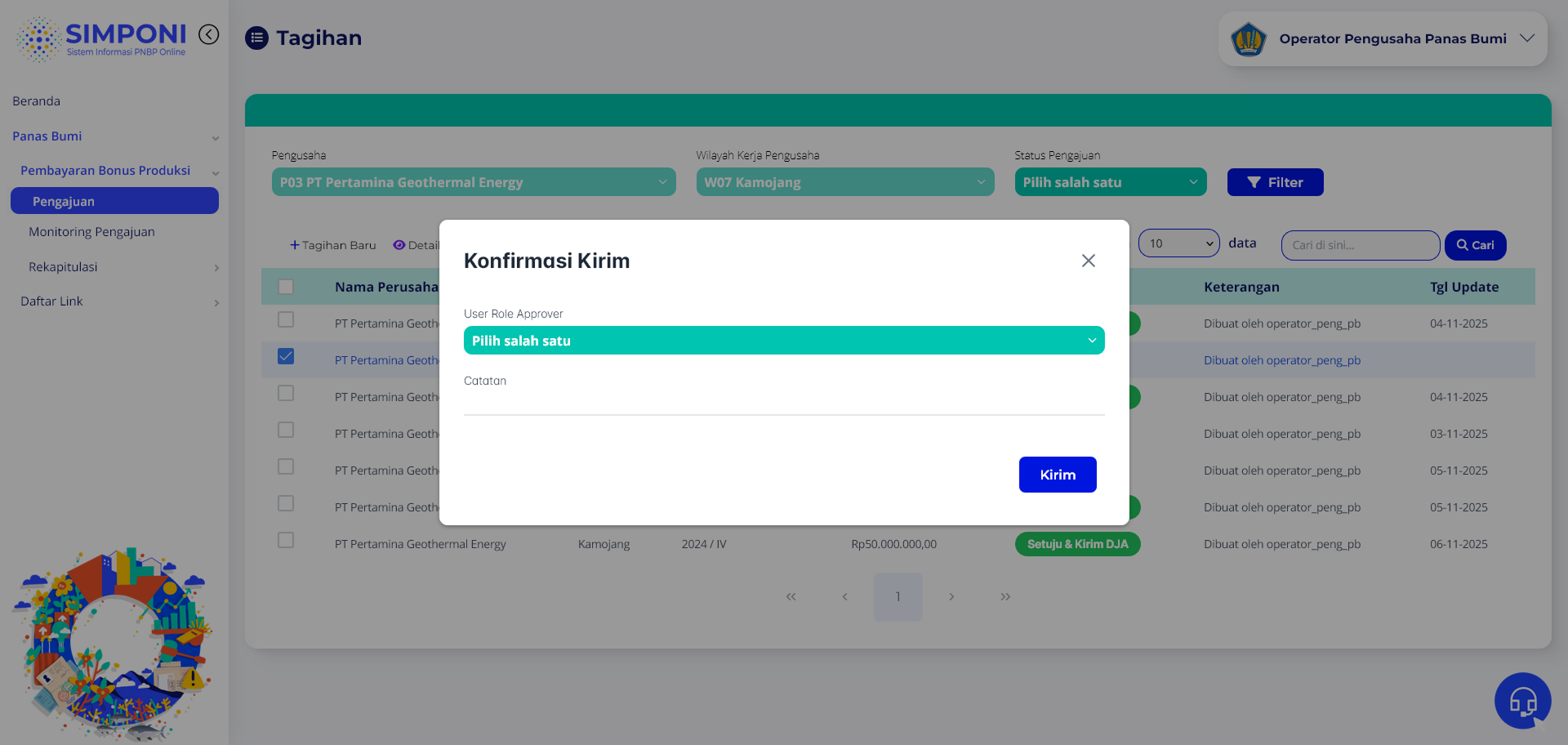Go to the previous page arrow
The width and height of the screenshot is (1568, 745).
point(844,596)
